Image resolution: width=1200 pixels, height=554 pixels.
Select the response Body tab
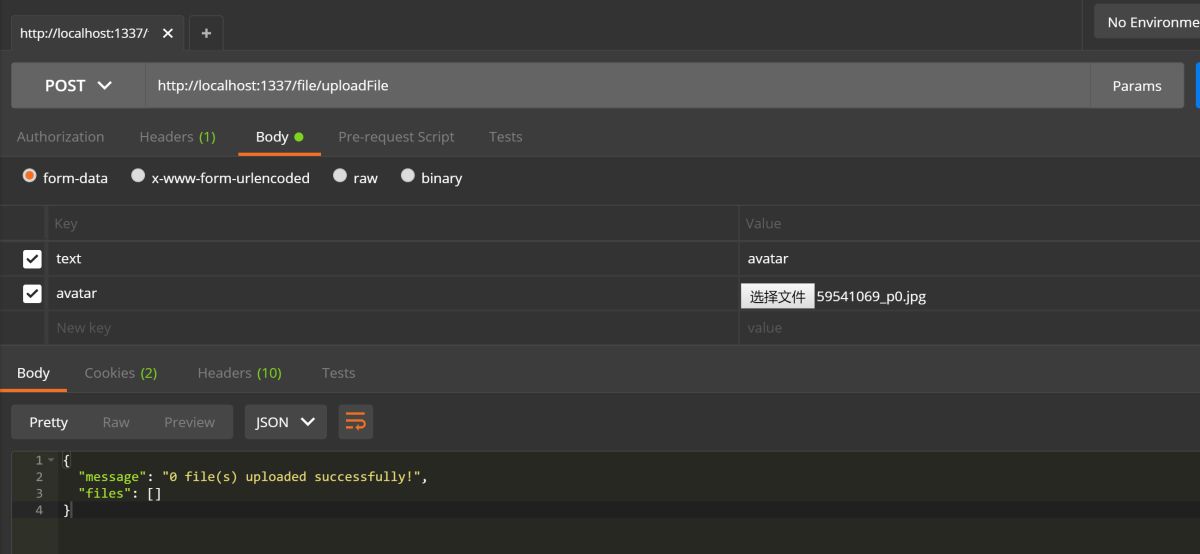pyautogui.click(x=33, y=373)
